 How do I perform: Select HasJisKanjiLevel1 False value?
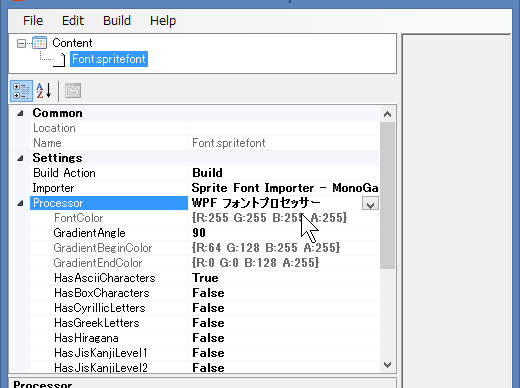(208, 353)
